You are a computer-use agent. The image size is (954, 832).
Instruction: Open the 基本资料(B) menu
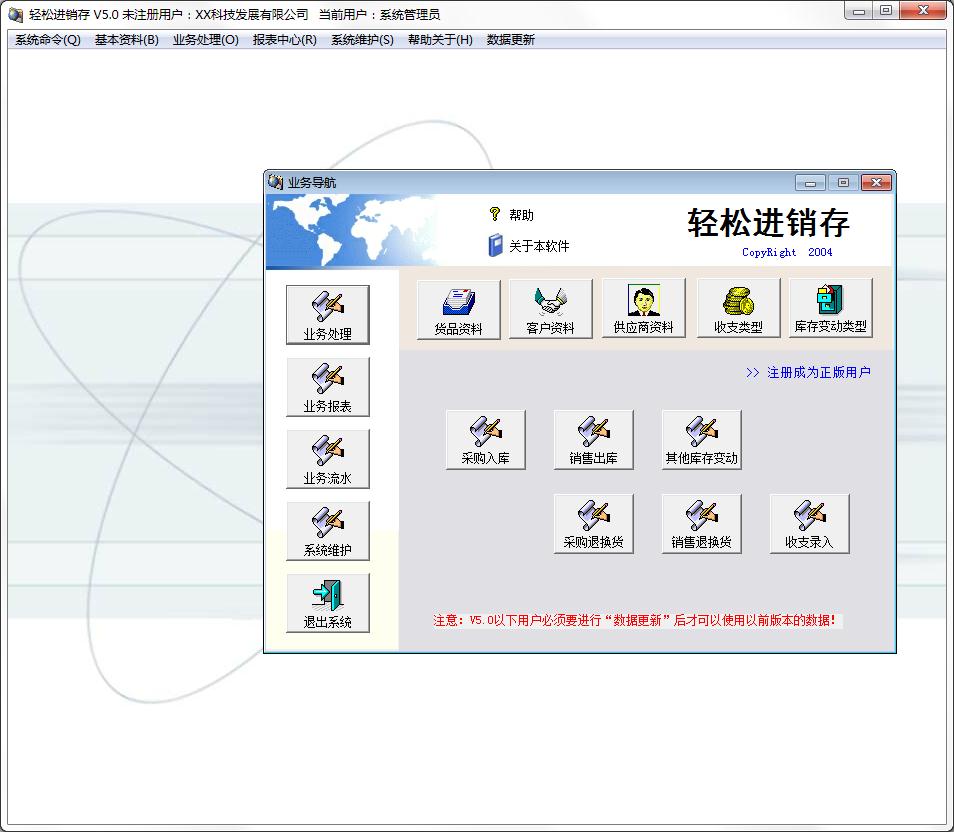point(127,40)
